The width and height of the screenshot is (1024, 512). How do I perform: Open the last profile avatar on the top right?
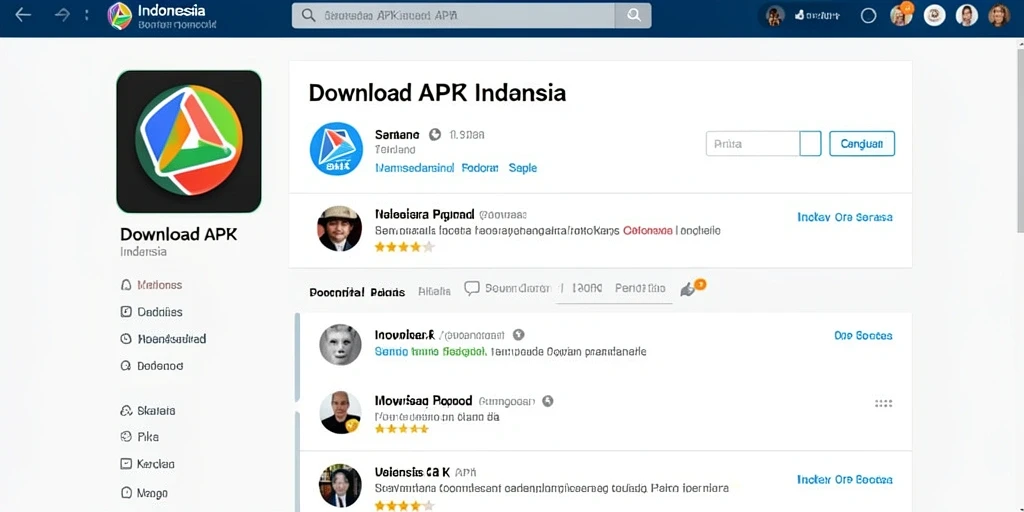pyautogui.click(x=999, y=15)
